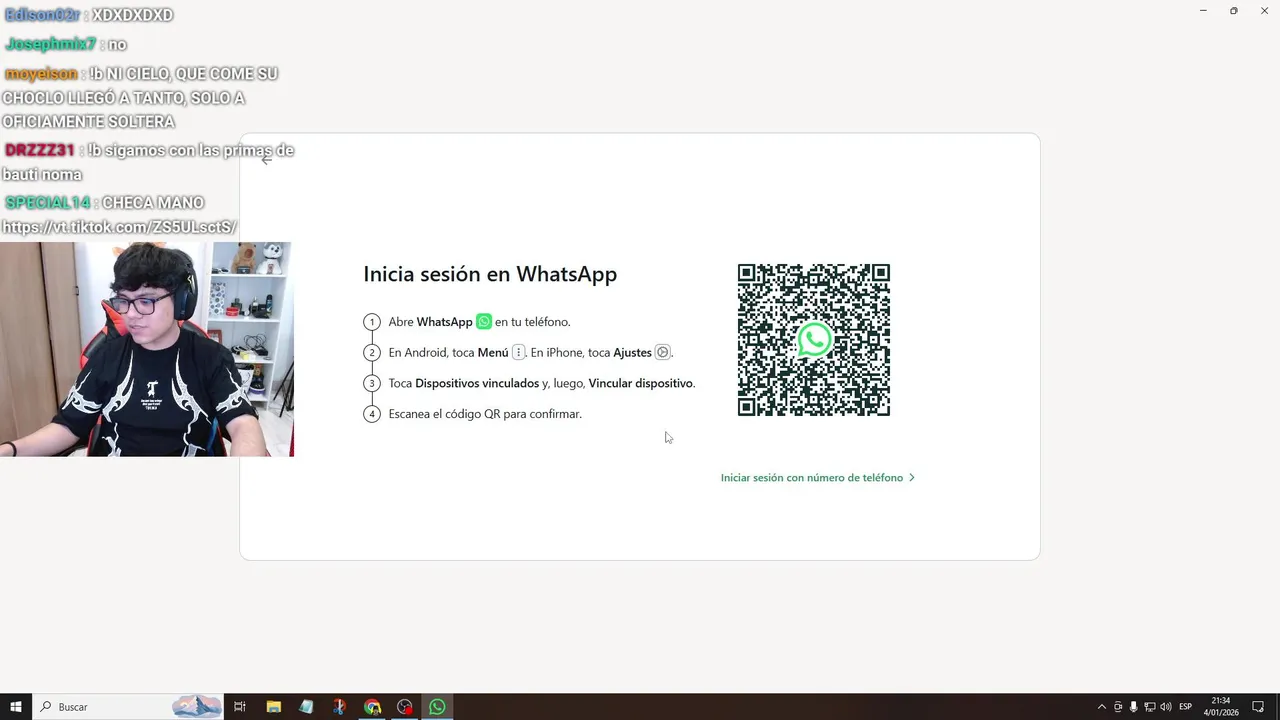Switch to Google Chrome in the taskbar
1280x720 pixels.
372,707
